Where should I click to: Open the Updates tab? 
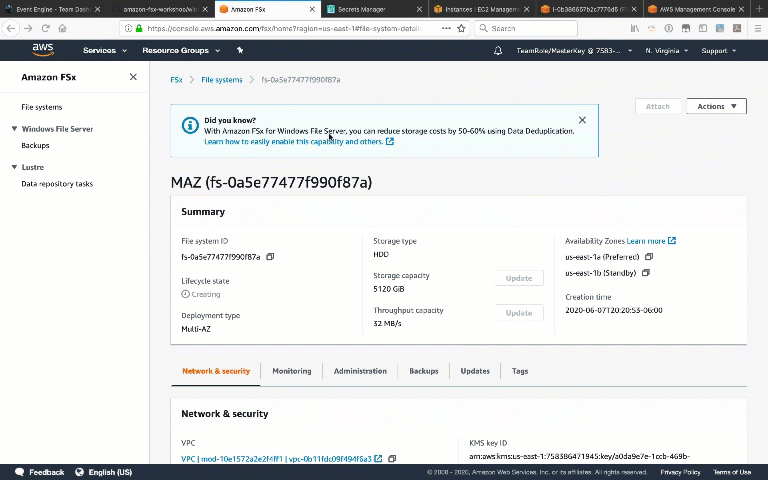point(475,371)
